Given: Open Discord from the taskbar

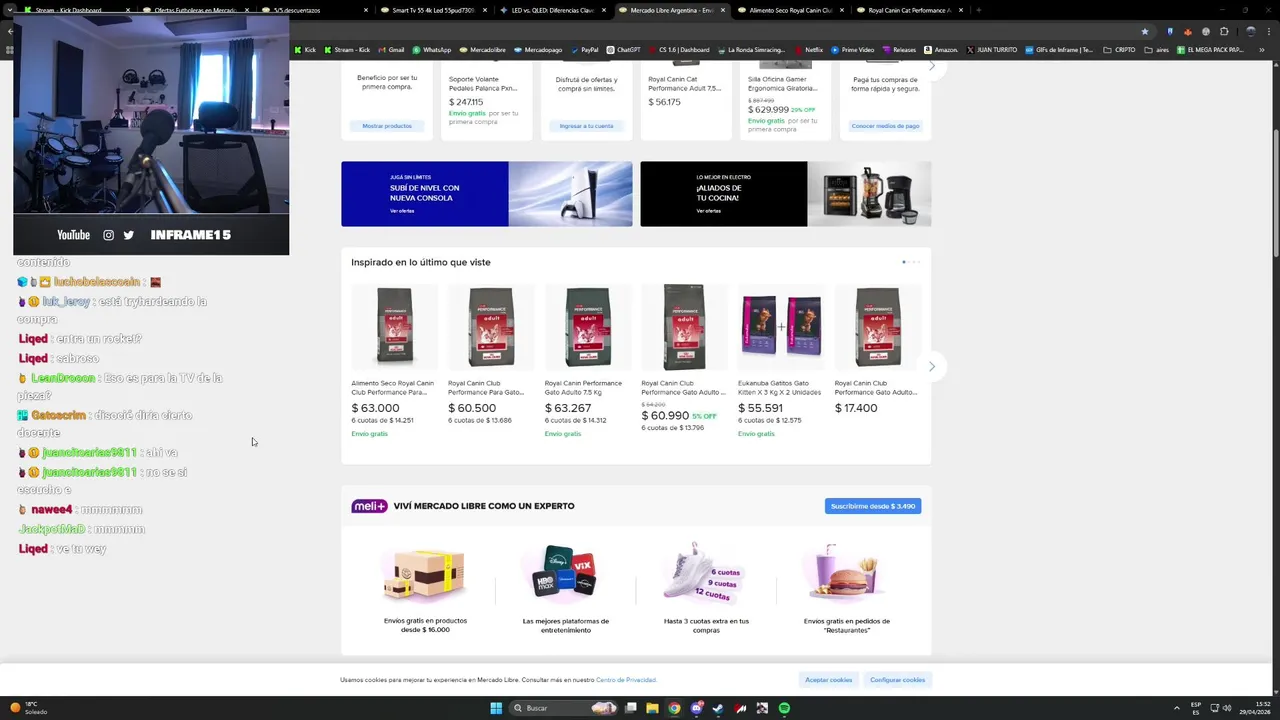Looking at the screenshot, I should coord(696,708).
